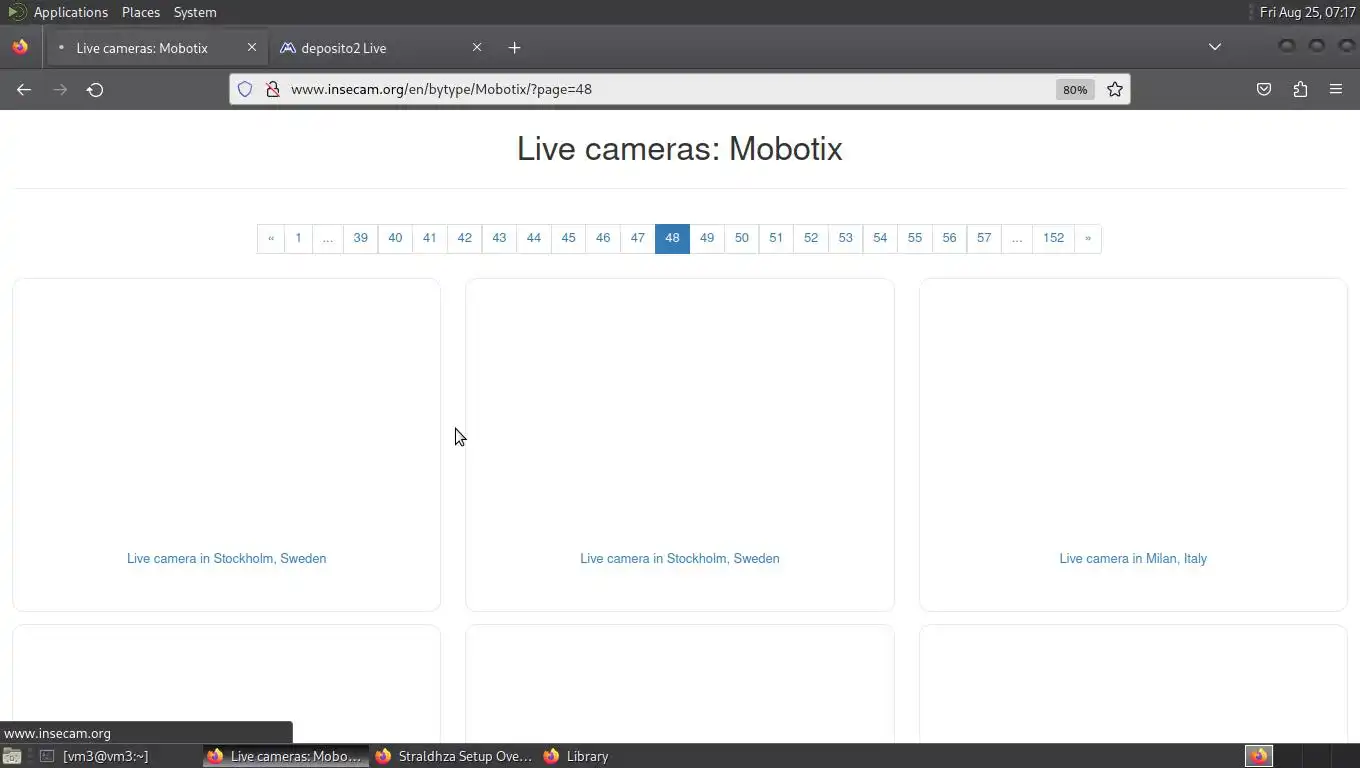Go to pagination page 51
1360x768 pixels.
[776, 238]
